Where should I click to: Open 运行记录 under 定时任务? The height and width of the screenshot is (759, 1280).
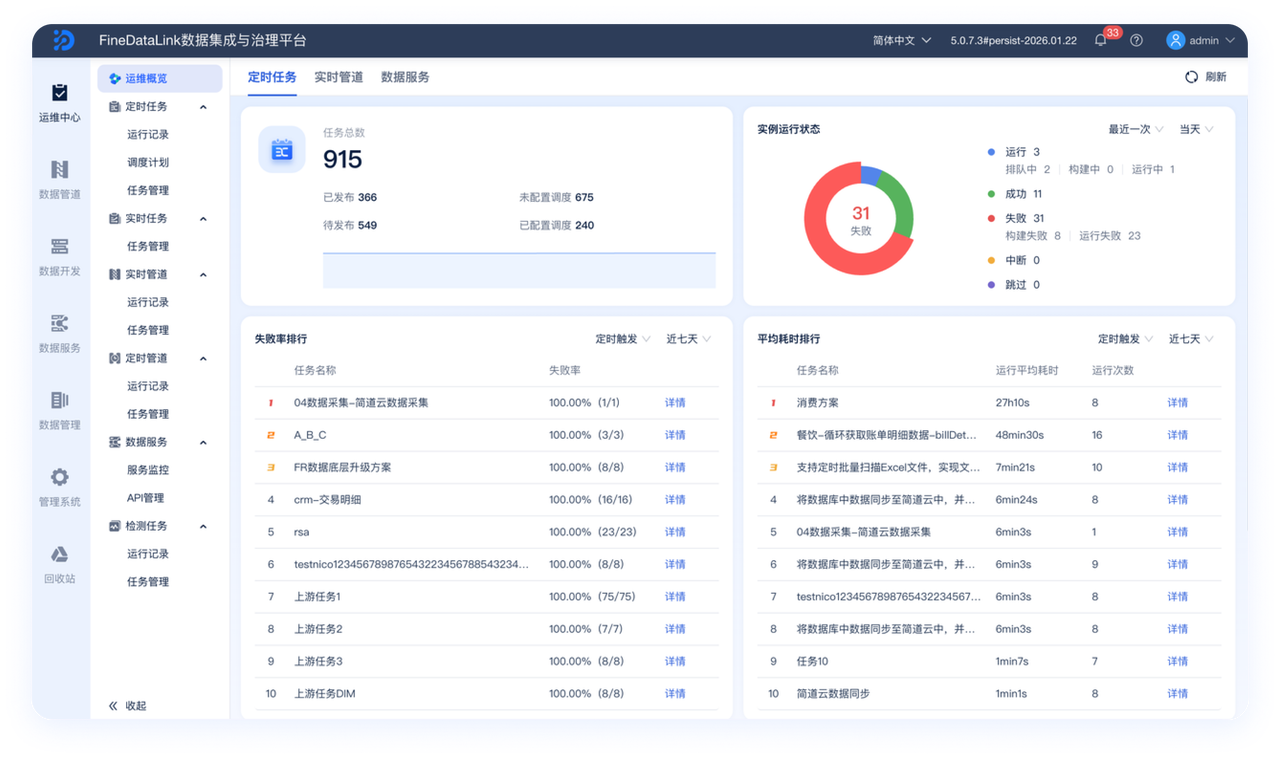[x=148, y=135]
